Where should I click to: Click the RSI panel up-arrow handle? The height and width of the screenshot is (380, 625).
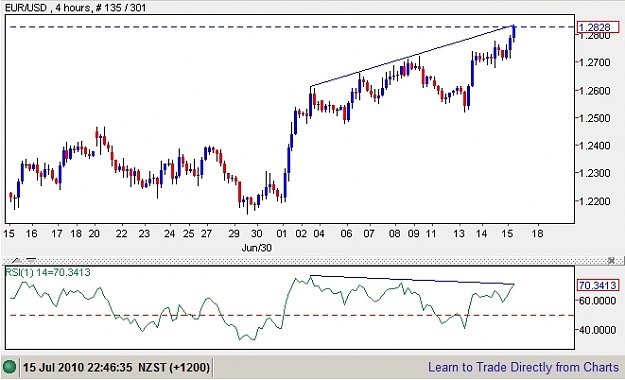pyautogui.click(x=17, y=261)
